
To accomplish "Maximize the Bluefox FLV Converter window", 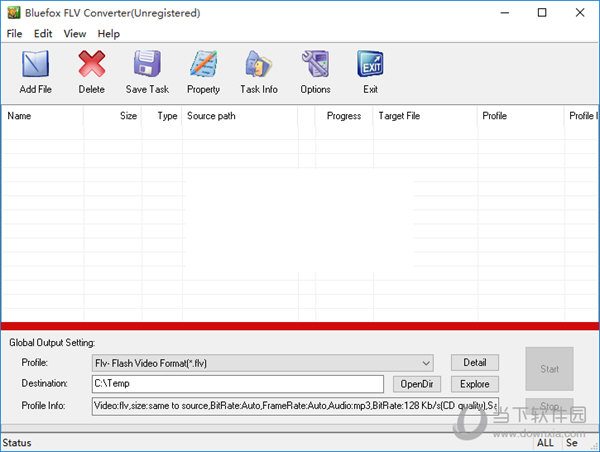I will pyautogui.click(x=542, y=13).
